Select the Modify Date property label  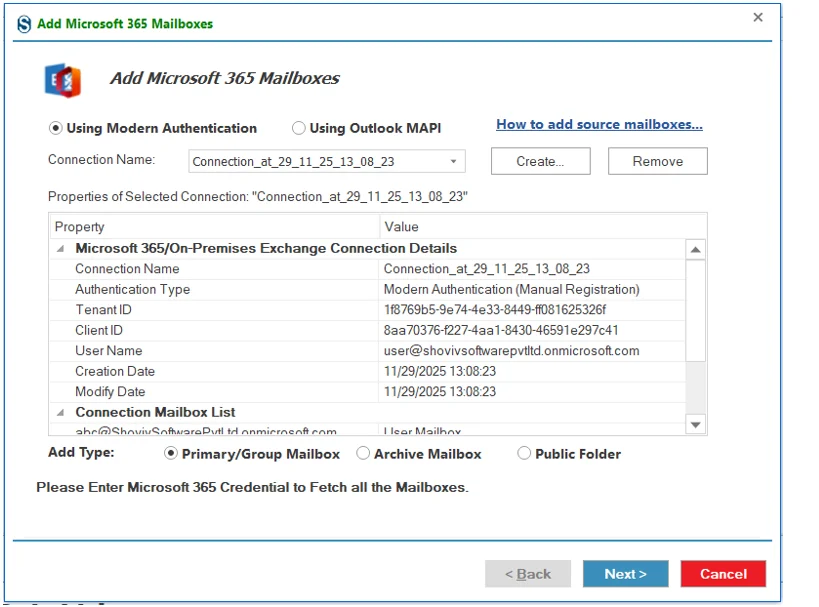110,392
